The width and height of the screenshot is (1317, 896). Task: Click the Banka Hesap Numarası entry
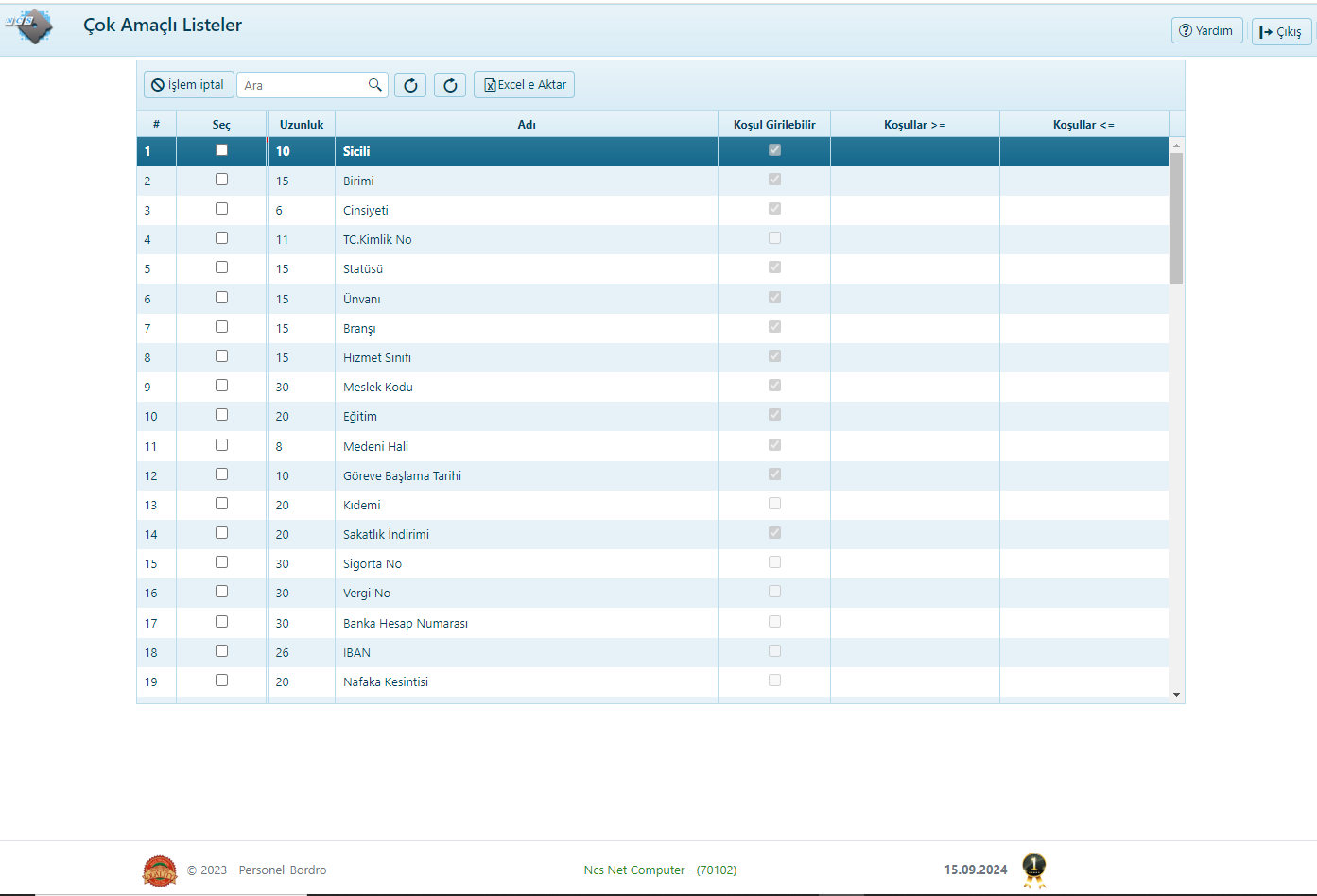tap(406, 623)
